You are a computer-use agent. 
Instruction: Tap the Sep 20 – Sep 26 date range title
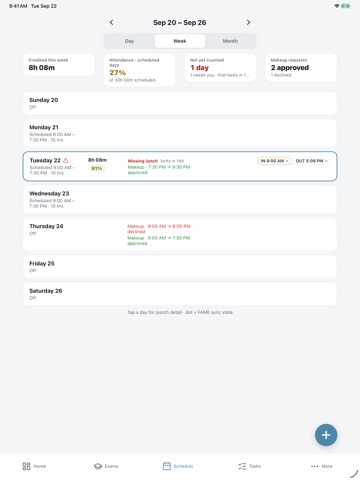point(180,23)
